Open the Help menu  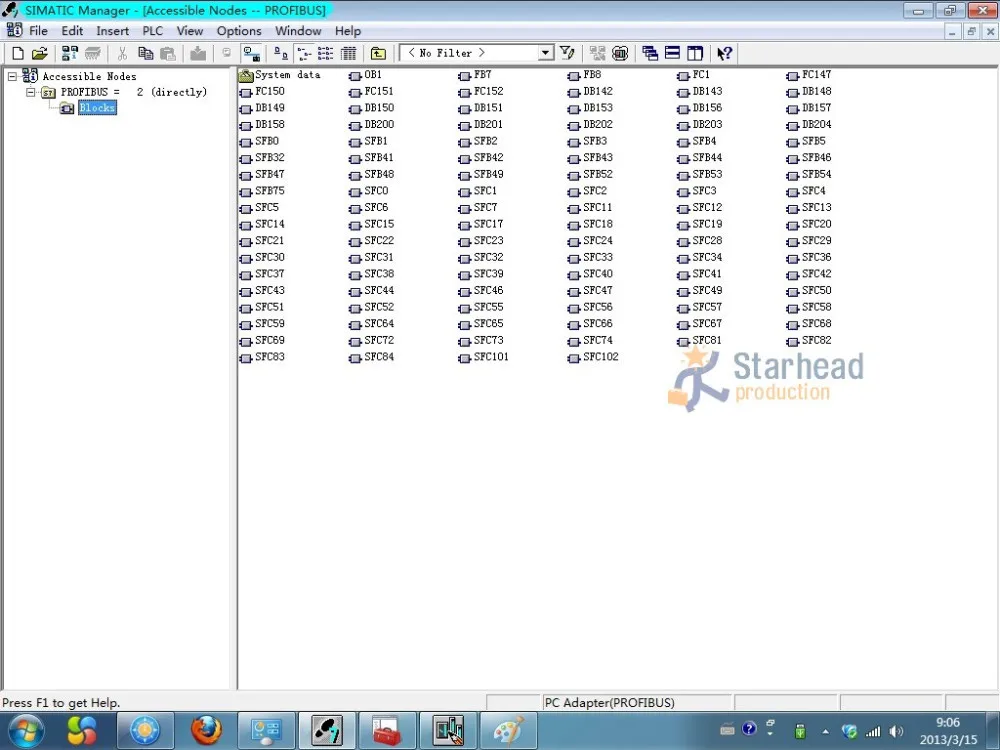pyautogui.click(x=348, y=31)
